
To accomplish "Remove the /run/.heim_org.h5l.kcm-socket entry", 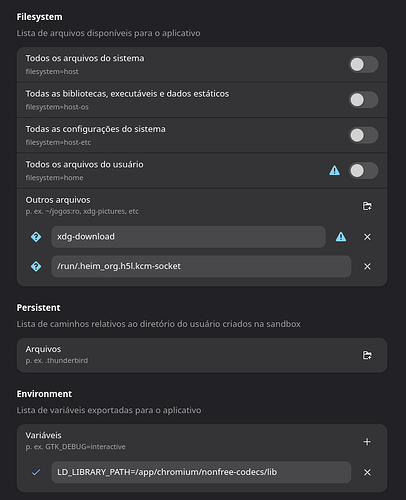I will coord(367,266).
